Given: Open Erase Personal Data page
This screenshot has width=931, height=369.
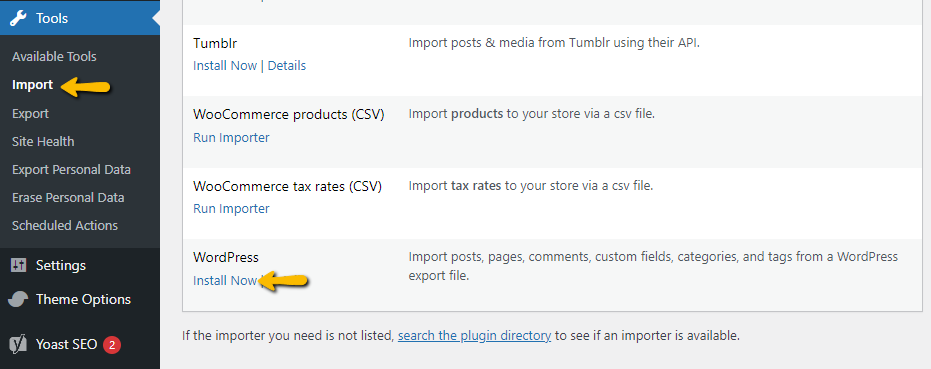Looking at the screenshot, I should (x=68, y=197).
